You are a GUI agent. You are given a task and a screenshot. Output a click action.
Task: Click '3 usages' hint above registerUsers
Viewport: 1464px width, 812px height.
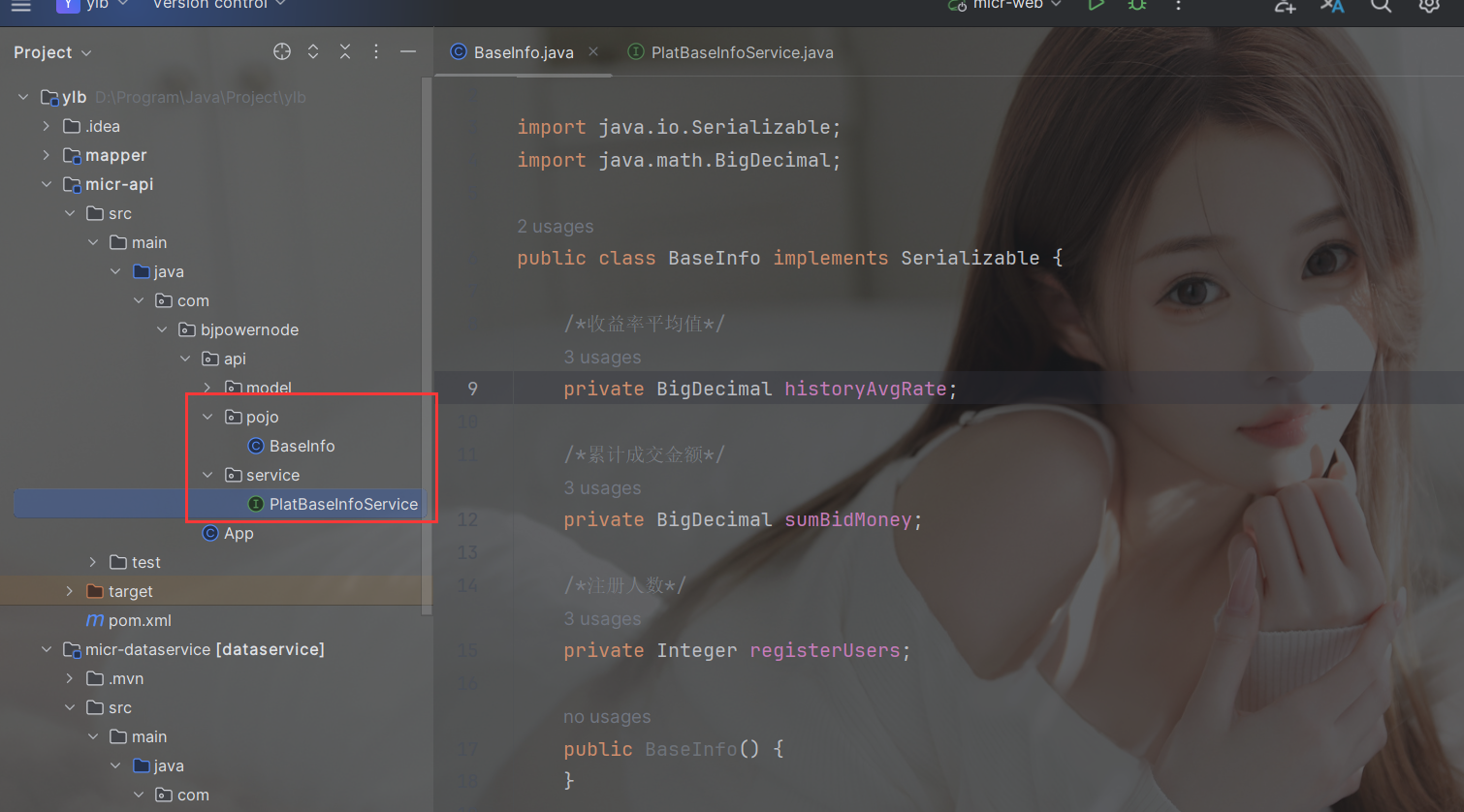pos(602,618)
